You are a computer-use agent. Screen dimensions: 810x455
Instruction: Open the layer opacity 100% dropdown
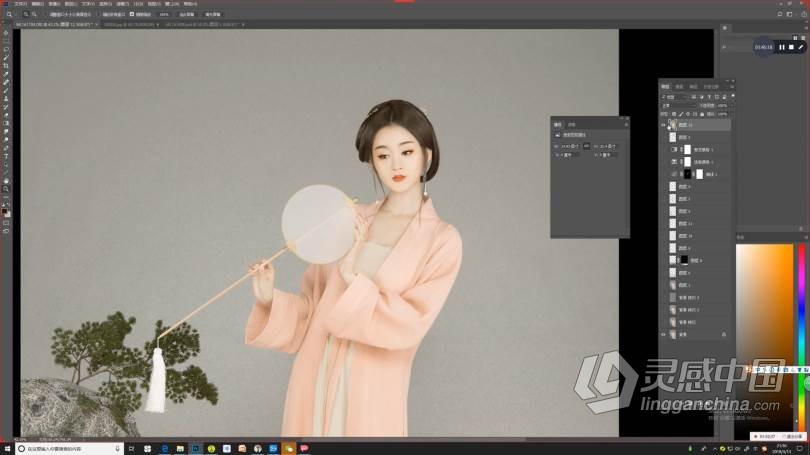click(x=723, y=106)
